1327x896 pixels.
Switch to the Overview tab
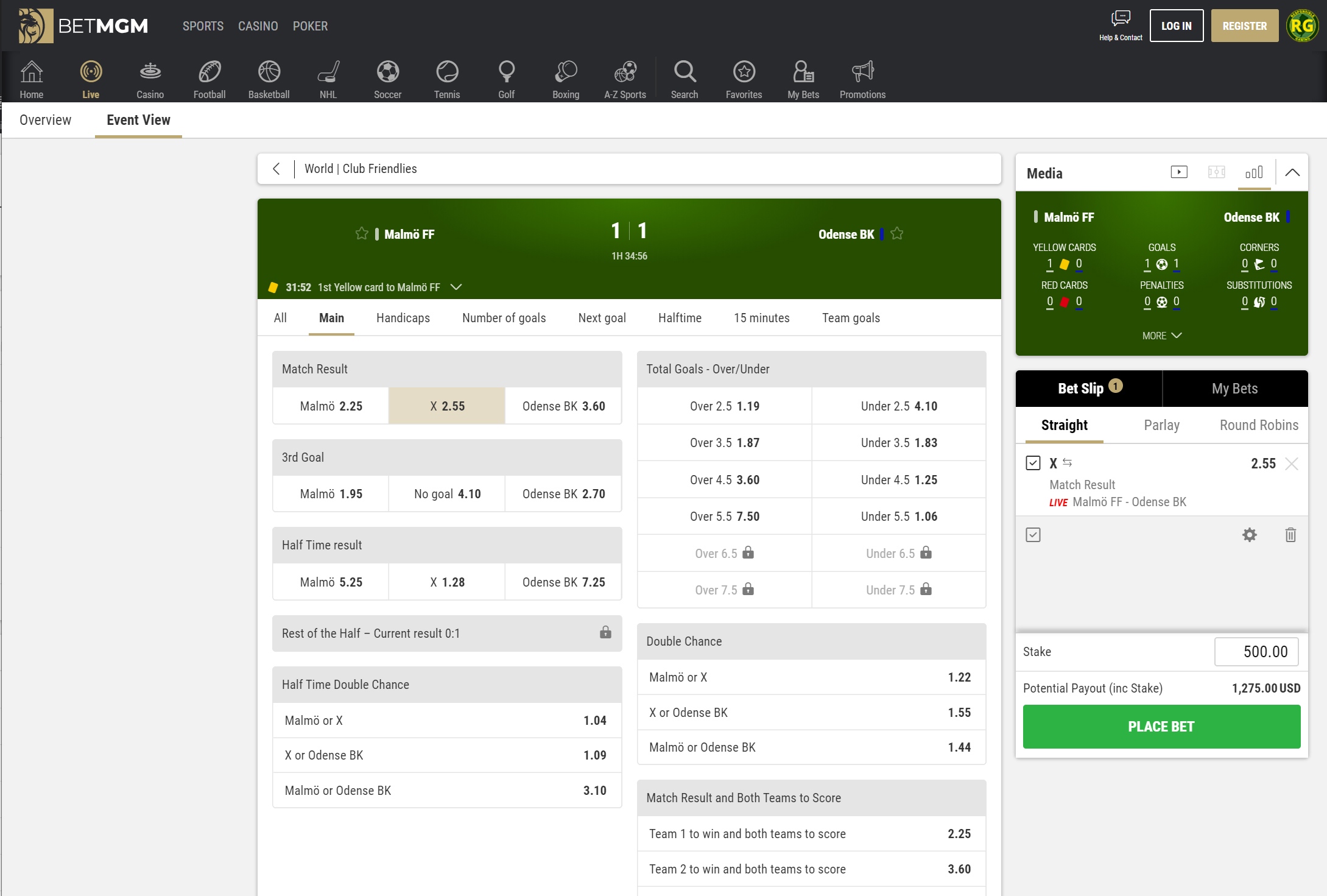pos(46,120)
